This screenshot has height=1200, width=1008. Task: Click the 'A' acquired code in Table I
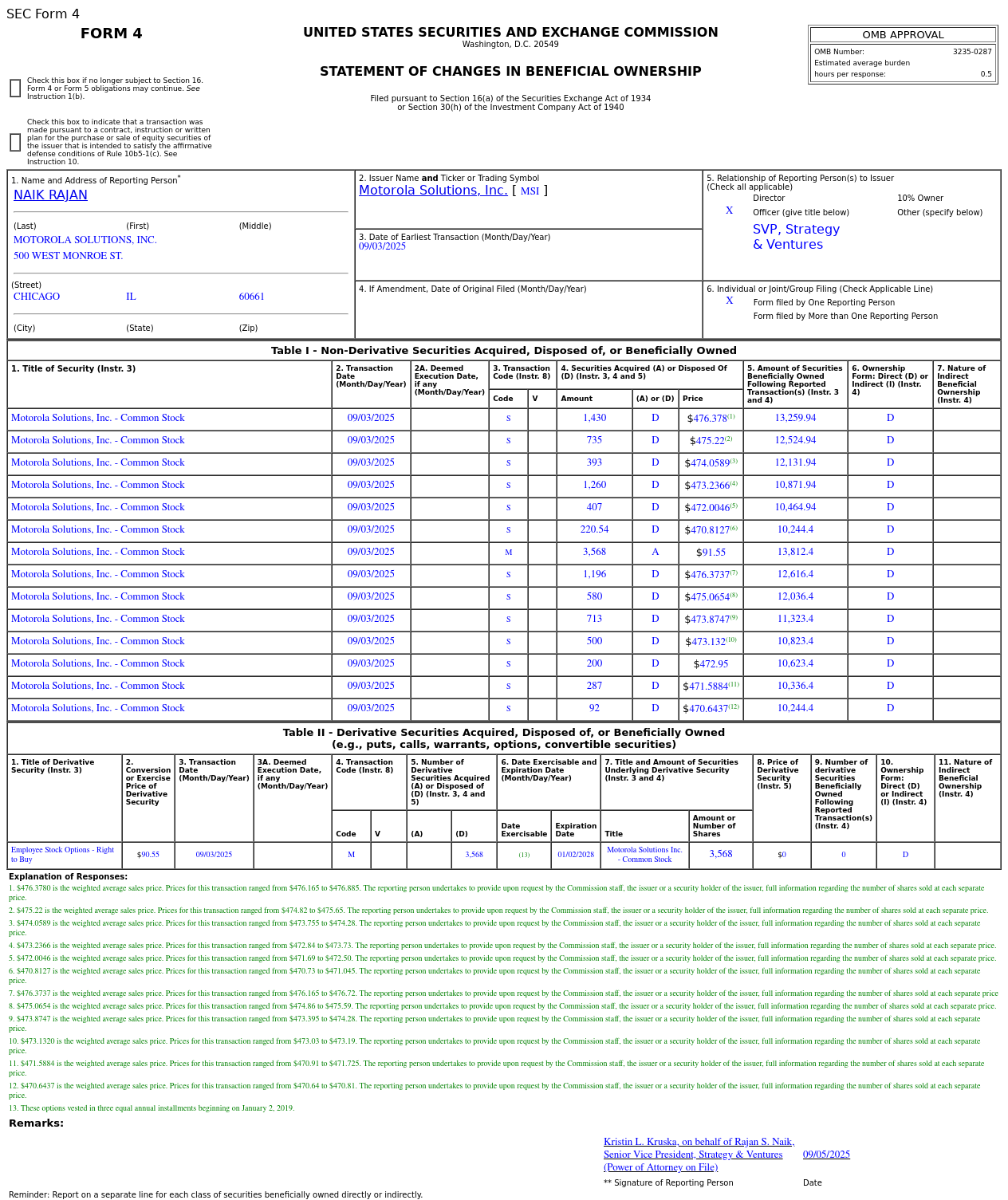pyautogui.click(x=655, y=552)
